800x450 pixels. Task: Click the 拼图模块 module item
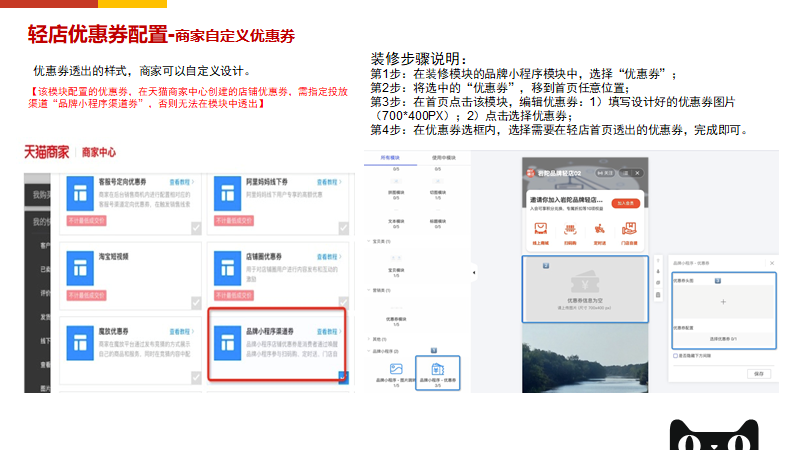pyautogui.click(x=396, y=189)
